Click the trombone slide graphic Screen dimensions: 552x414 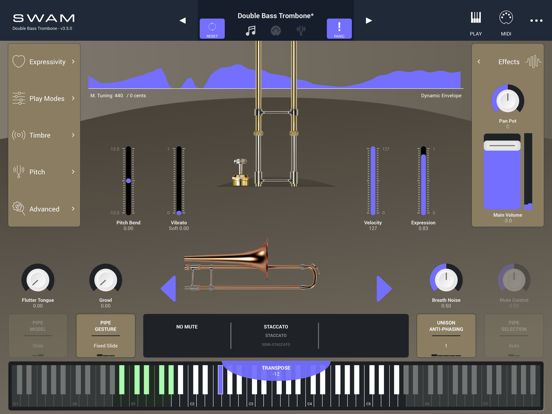[276, 113]
